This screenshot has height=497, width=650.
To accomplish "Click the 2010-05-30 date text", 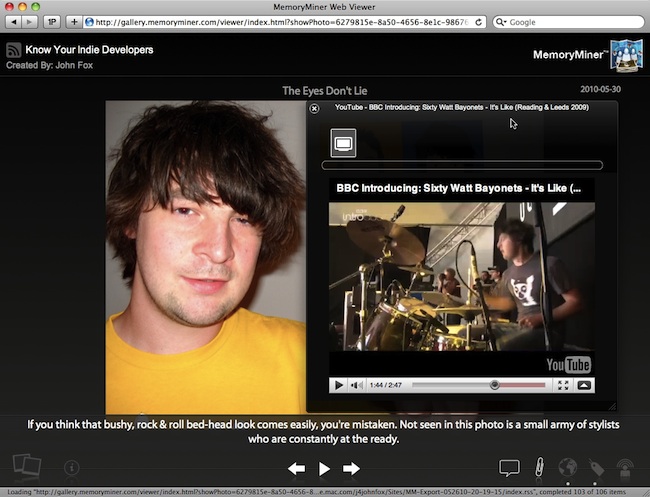I will point(600,89).
